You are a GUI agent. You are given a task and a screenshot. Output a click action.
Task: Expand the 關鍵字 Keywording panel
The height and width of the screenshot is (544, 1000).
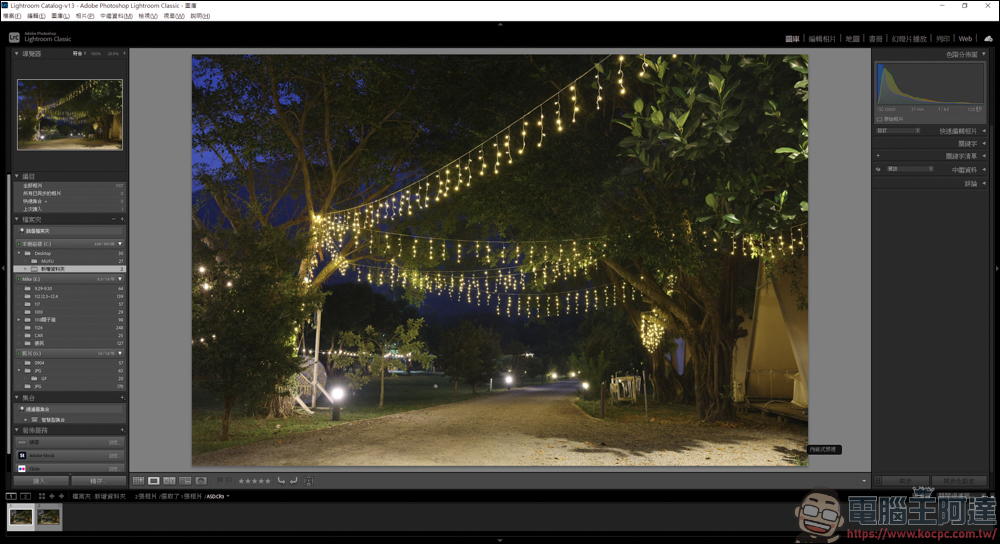point(984,143)
